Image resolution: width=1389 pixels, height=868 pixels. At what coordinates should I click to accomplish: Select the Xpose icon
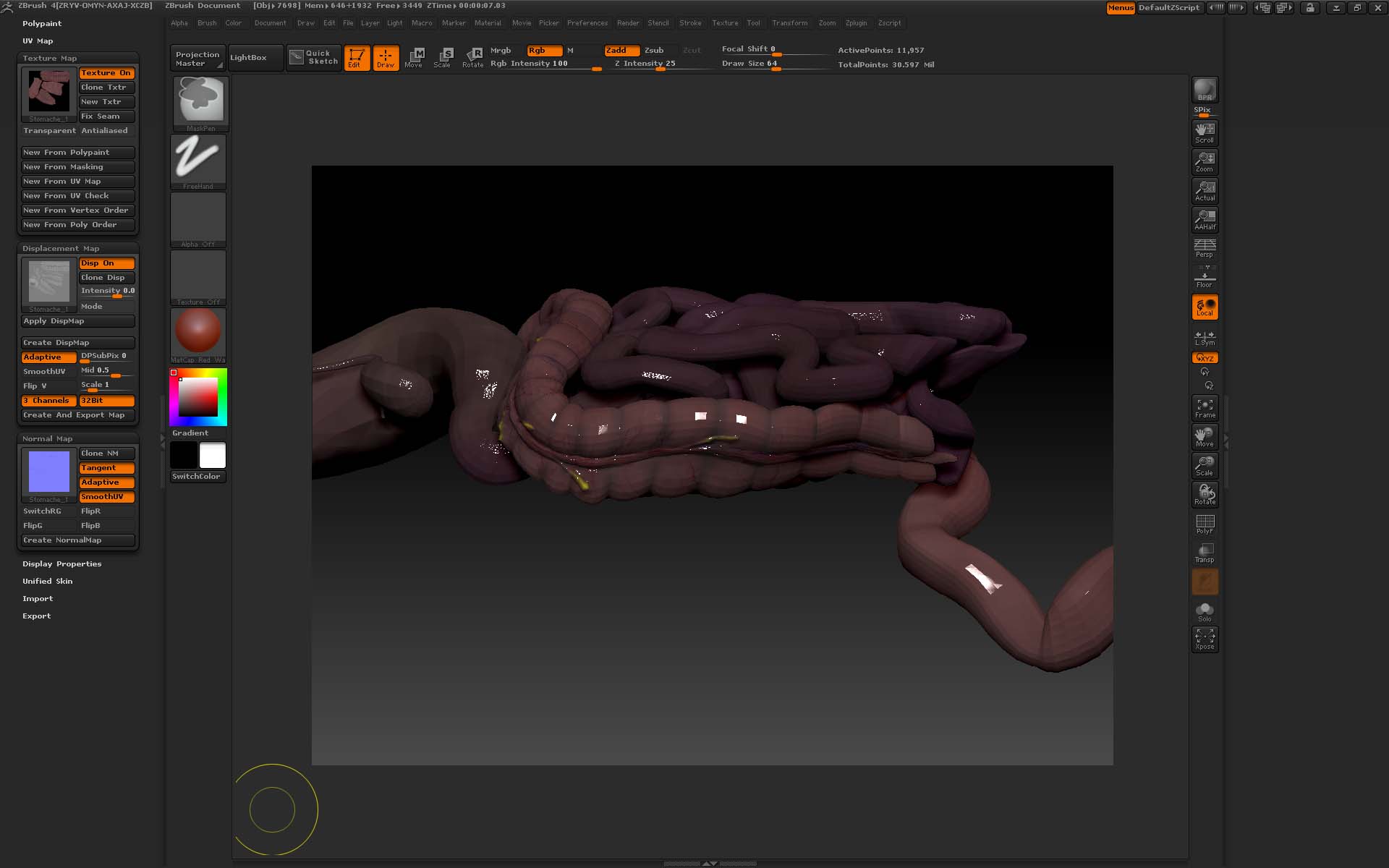pyautogui.click(x=1205, y=639)
